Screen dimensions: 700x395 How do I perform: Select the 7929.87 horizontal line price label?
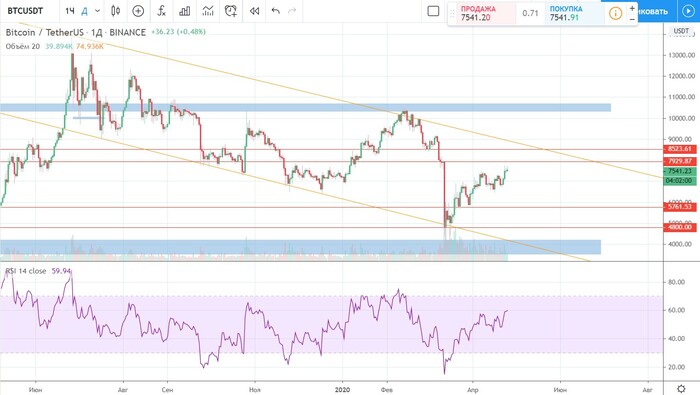click(x=679, y=161)
